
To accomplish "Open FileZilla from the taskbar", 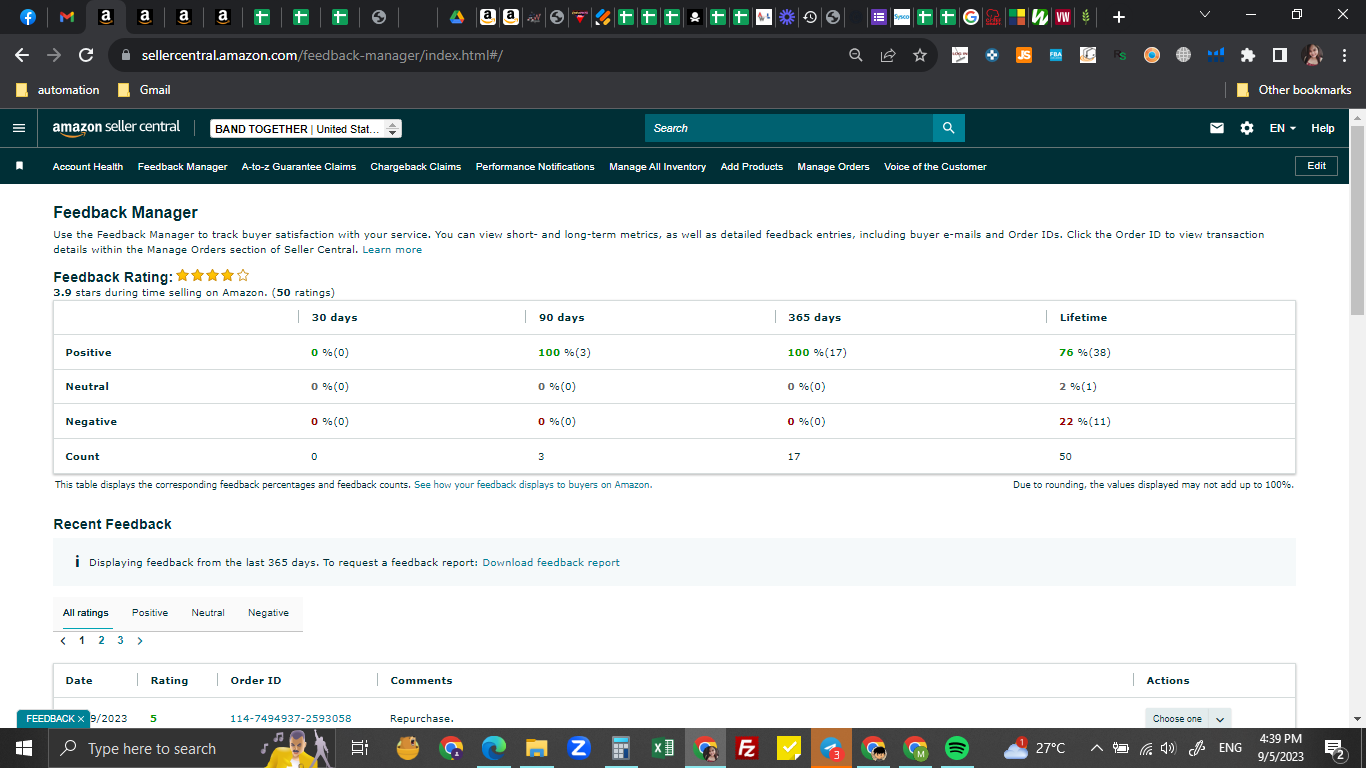I will pos(746,748).
